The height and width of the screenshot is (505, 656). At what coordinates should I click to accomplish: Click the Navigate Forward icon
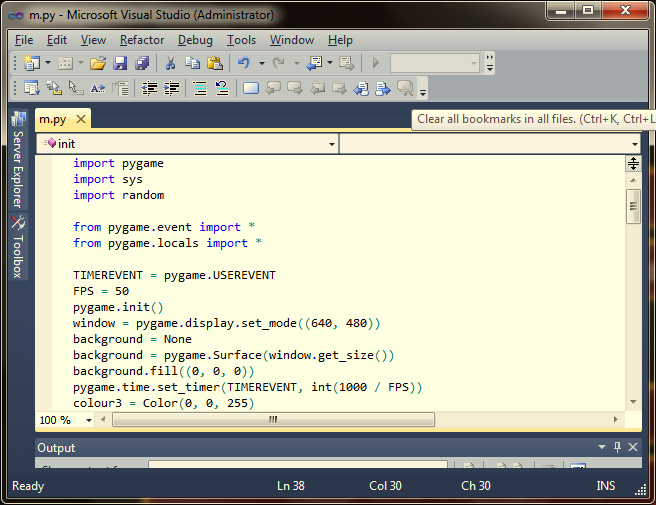pyautogui.click(x=346, y=63)
